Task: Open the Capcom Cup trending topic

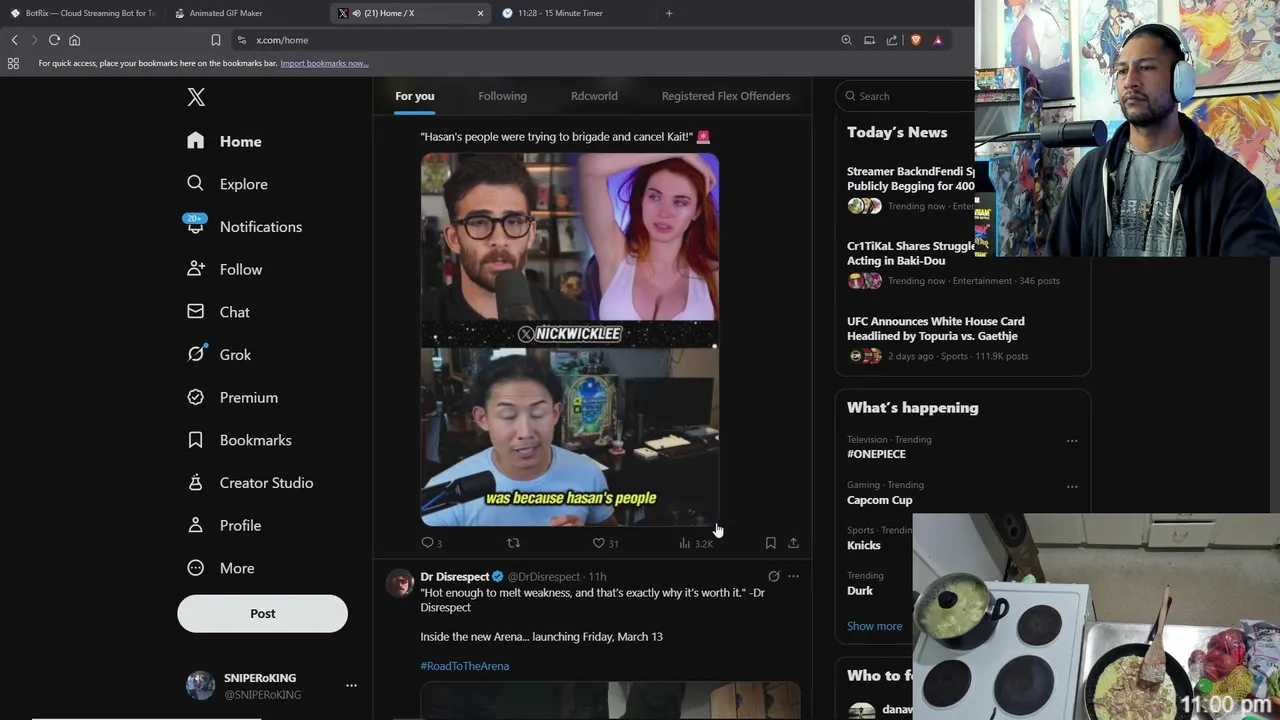Action: point(879,500)
